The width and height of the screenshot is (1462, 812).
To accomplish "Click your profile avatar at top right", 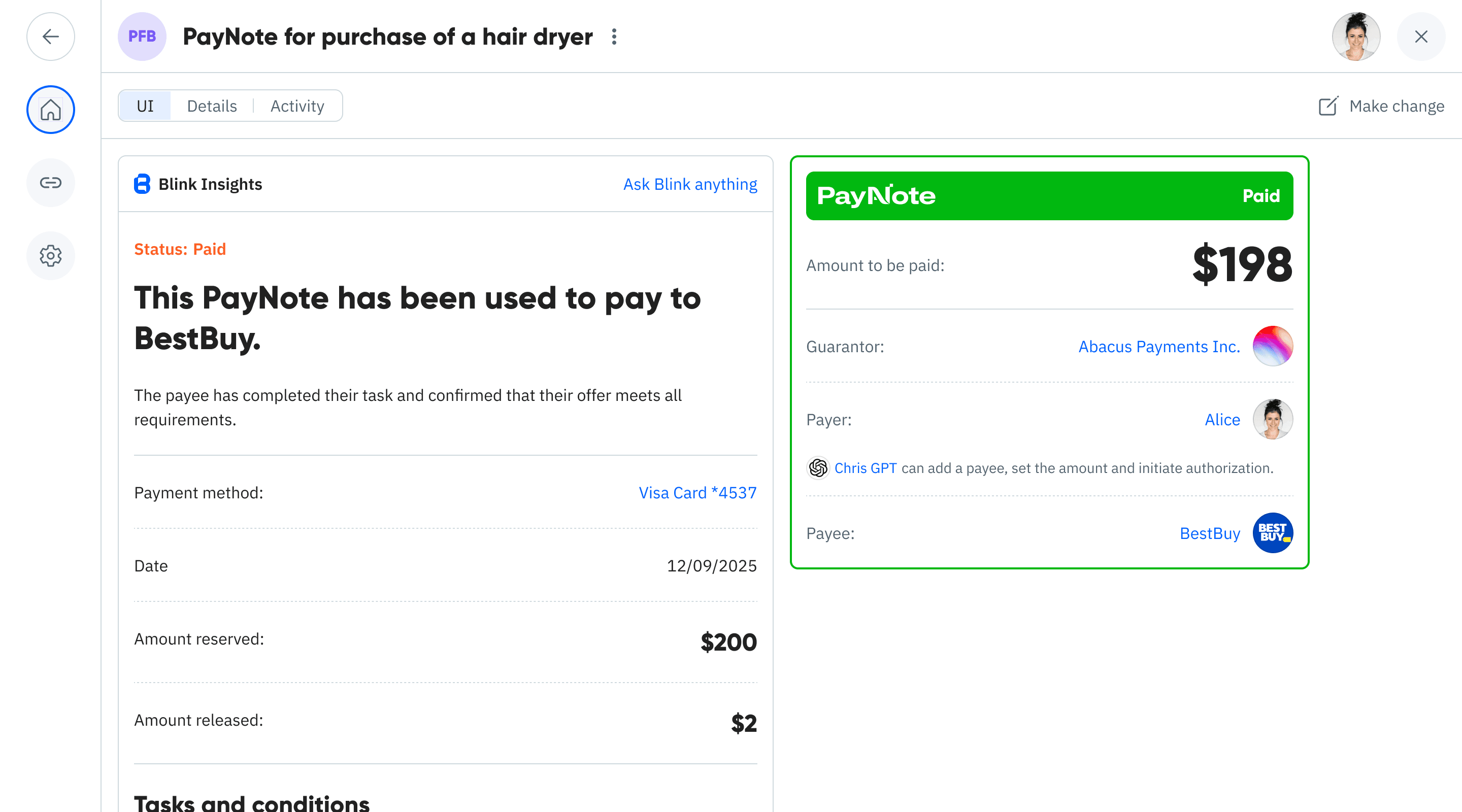I will (1356, 37).
